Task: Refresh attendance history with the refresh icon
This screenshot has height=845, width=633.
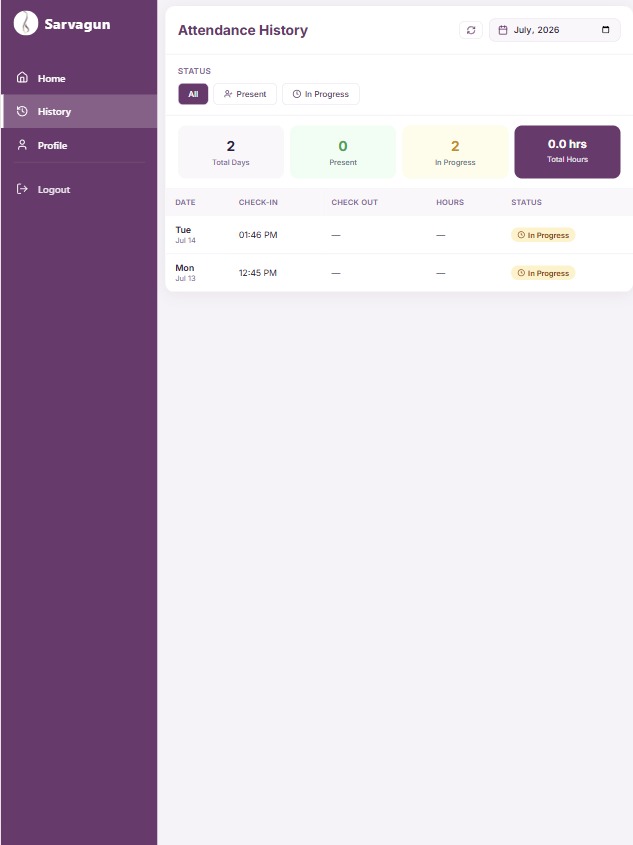Action: click(x=471, y=30)
